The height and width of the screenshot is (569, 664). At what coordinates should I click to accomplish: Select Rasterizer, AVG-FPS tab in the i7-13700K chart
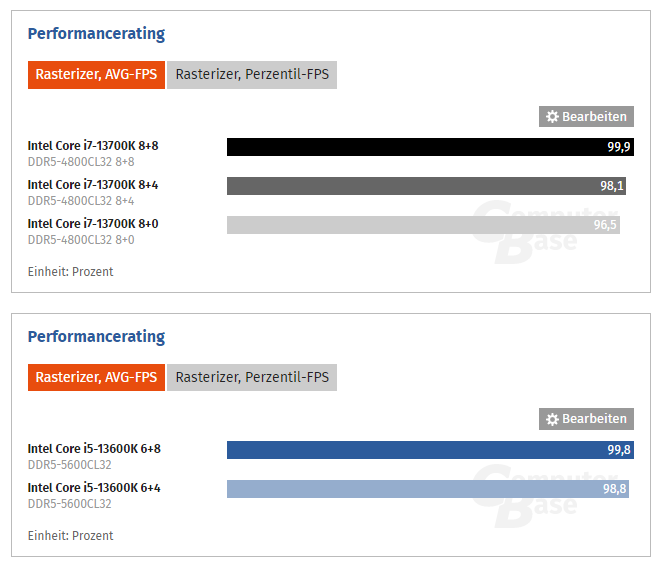tap(96, 75)
